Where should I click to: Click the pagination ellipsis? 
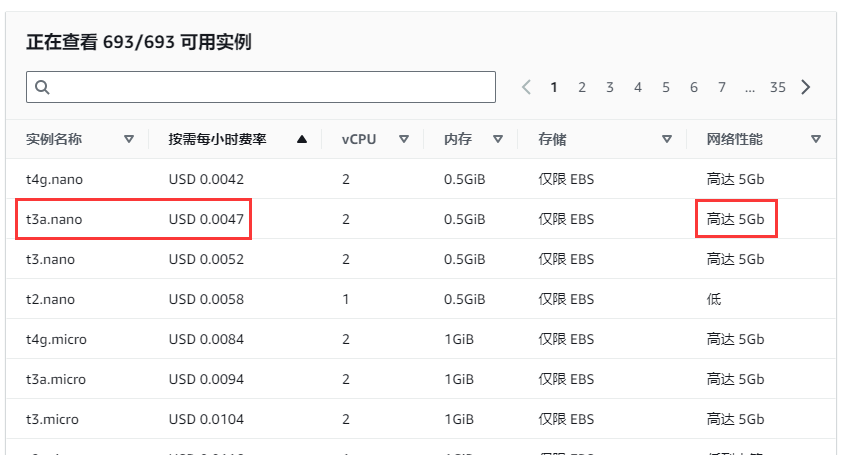tap(749, 87)
